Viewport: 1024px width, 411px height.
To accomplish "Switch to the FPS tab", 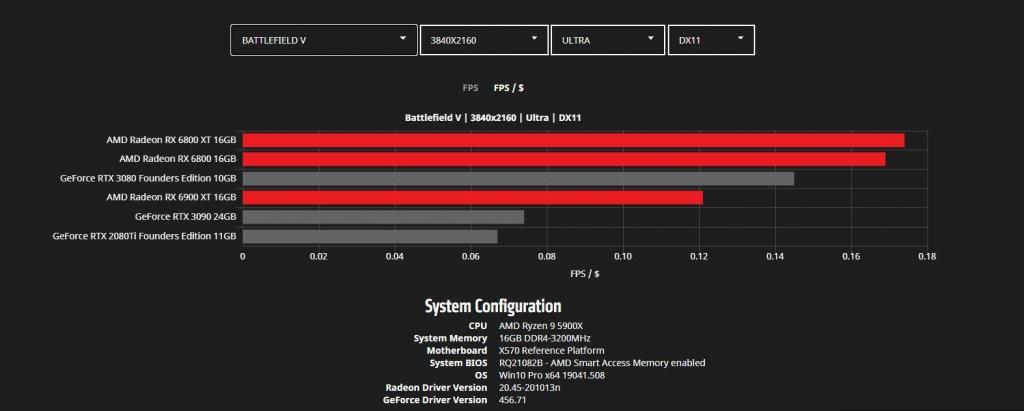I will pos(470,88).
